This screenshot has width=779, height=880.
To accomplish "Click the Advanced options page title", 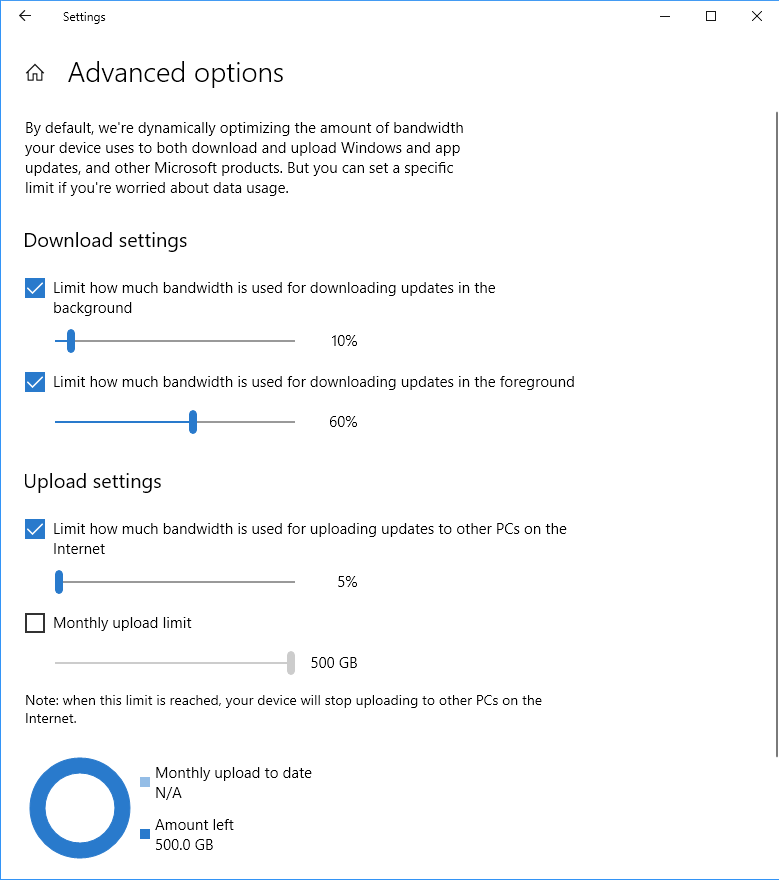I will pyautogui.click(x=176, y=73).
